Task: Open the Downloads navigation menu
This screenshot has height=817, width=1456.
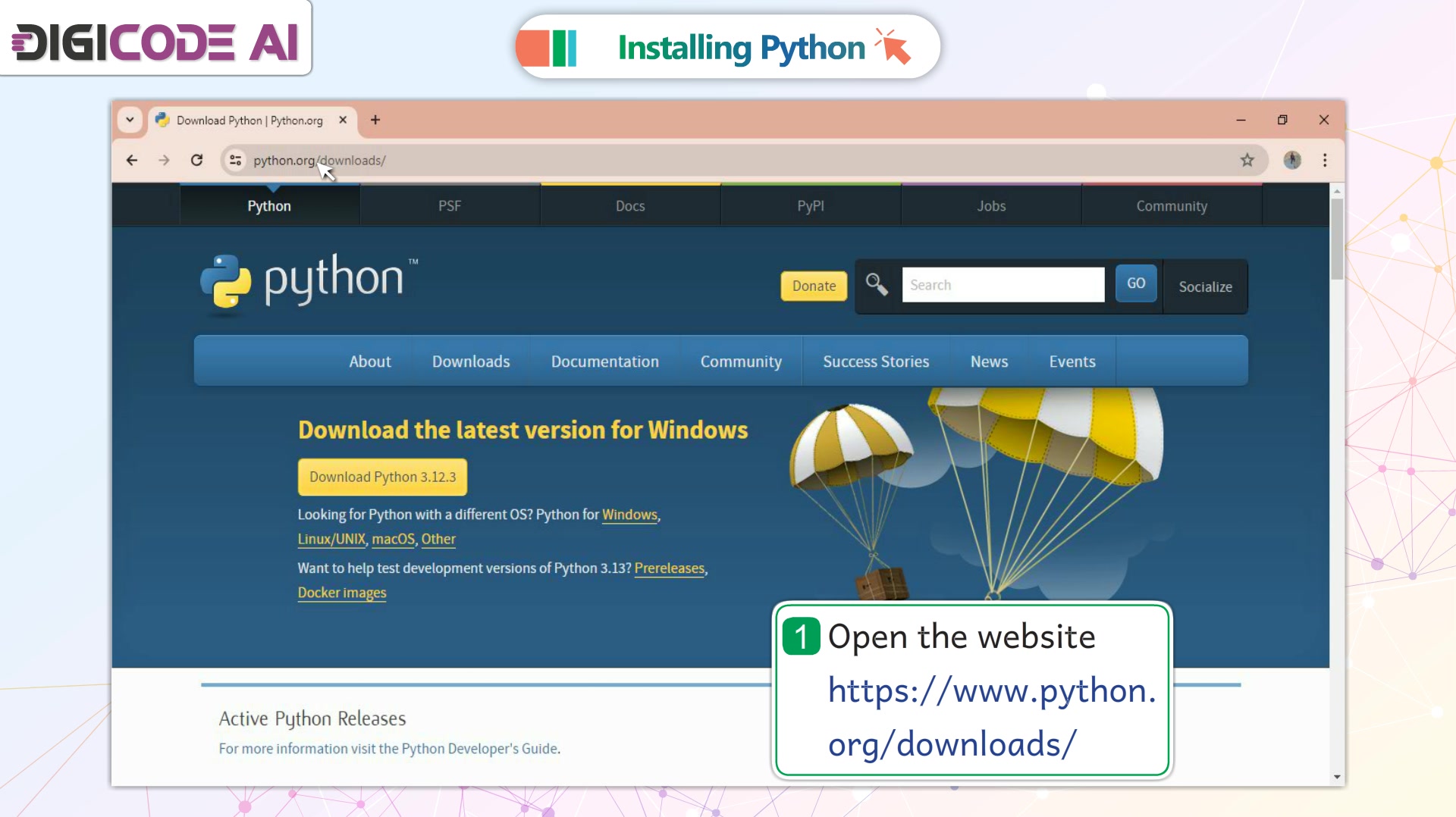Action: pyautogui.click(x=471, y=362)
